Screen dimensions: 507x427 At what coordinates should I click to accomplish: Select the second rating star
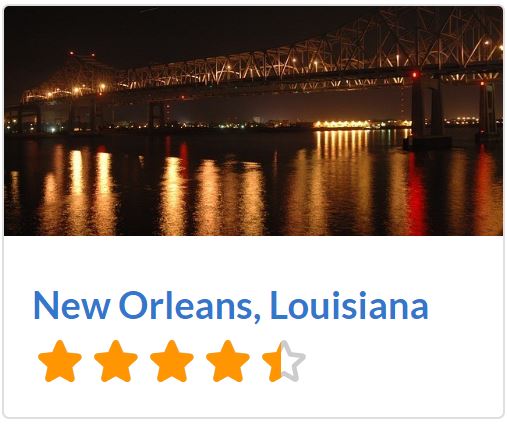click(116, 361)
